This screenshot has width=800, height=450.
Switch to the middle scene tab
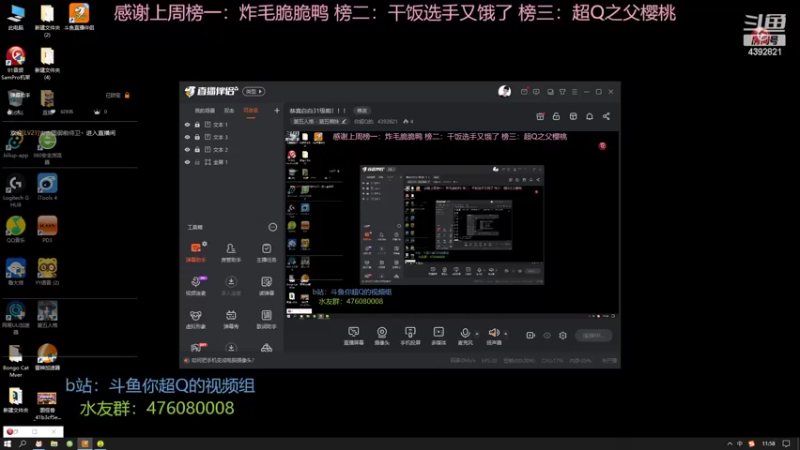pyautogui.click(x=229, y=110)
